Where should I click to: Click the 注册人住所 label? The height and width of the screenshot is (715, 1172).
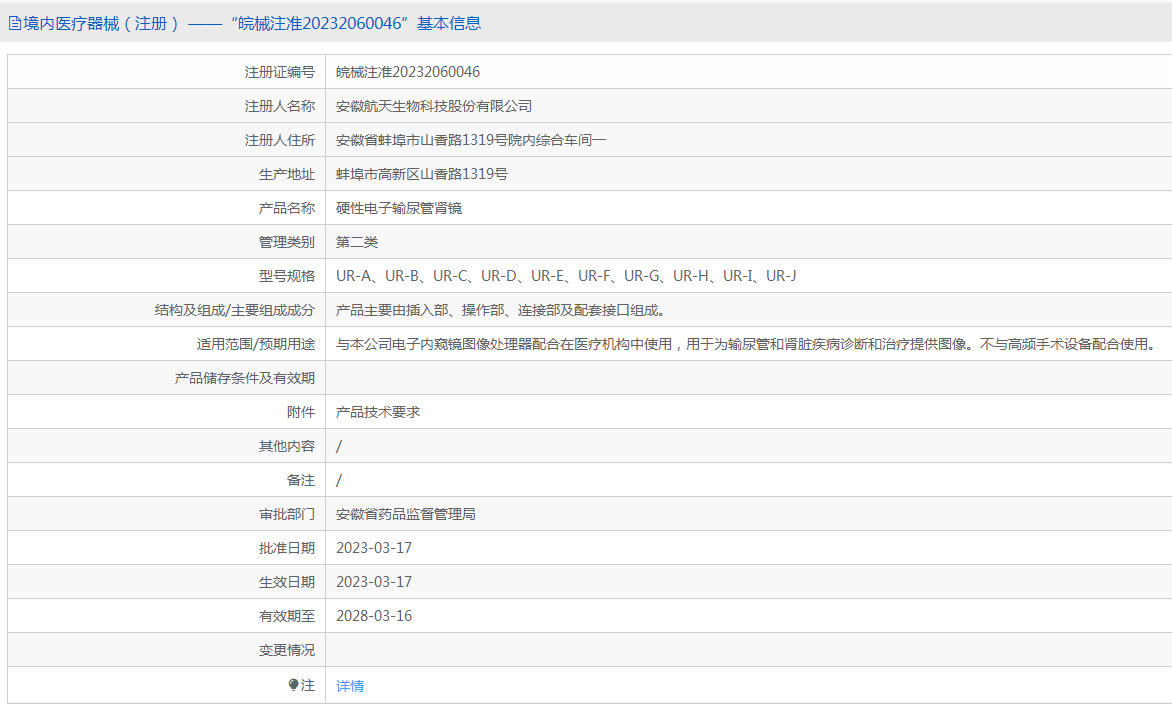280,140
